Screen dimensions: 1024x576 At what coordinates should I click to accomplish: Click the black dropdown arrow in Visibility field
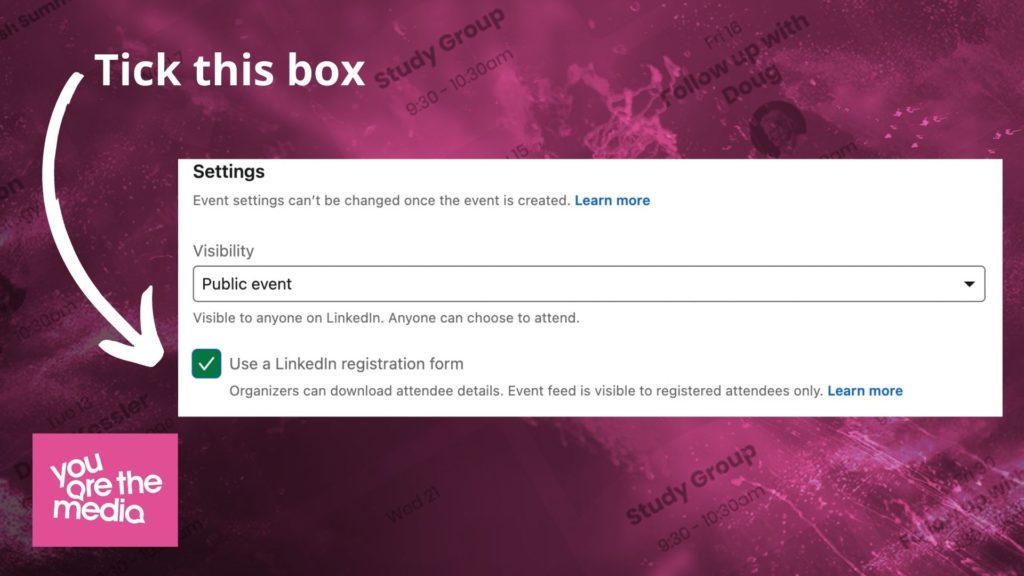(969, 284)
